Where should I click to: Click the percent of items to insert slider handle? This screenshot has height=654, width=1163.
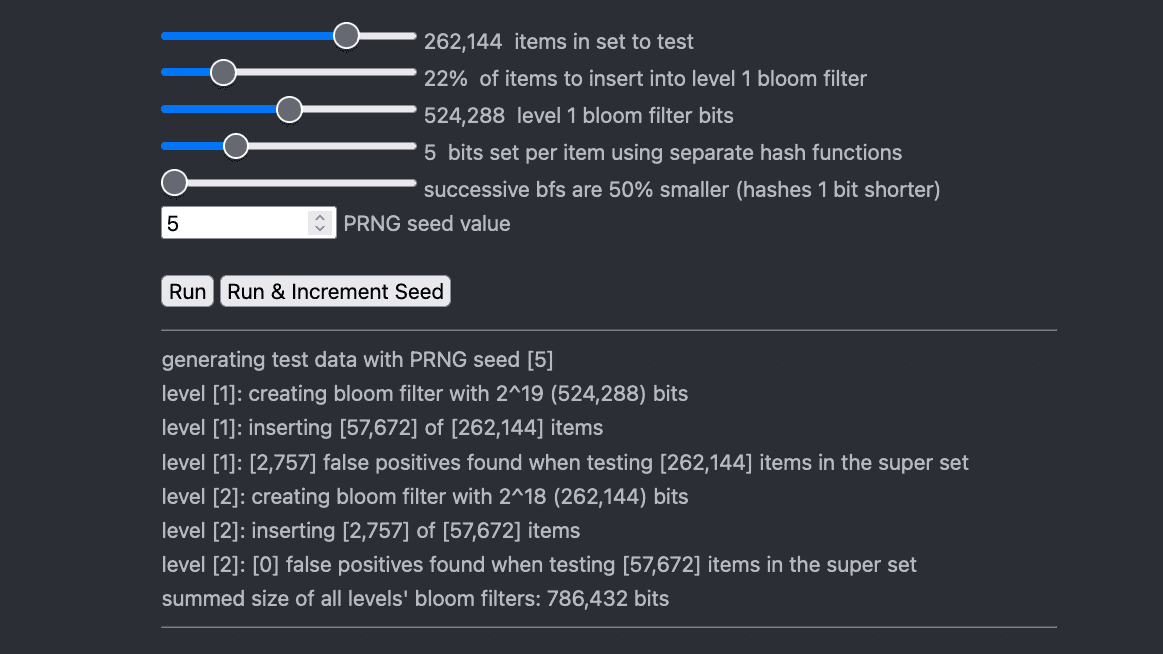[223, 72]
